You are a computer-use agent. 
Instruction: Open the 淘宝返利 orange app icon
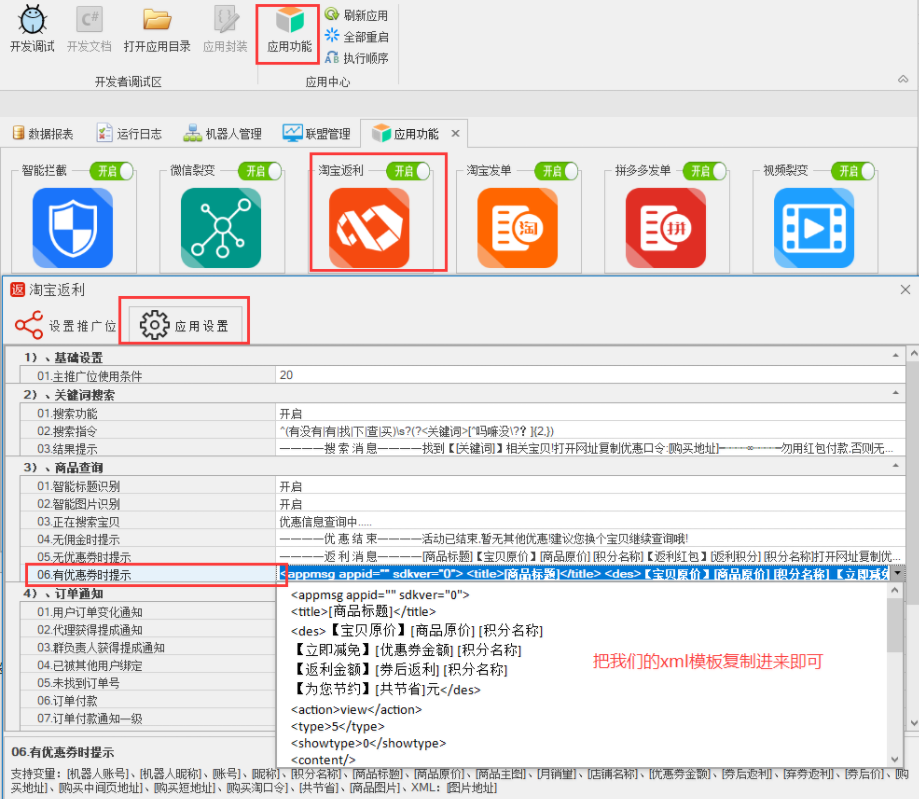(369, 228)
